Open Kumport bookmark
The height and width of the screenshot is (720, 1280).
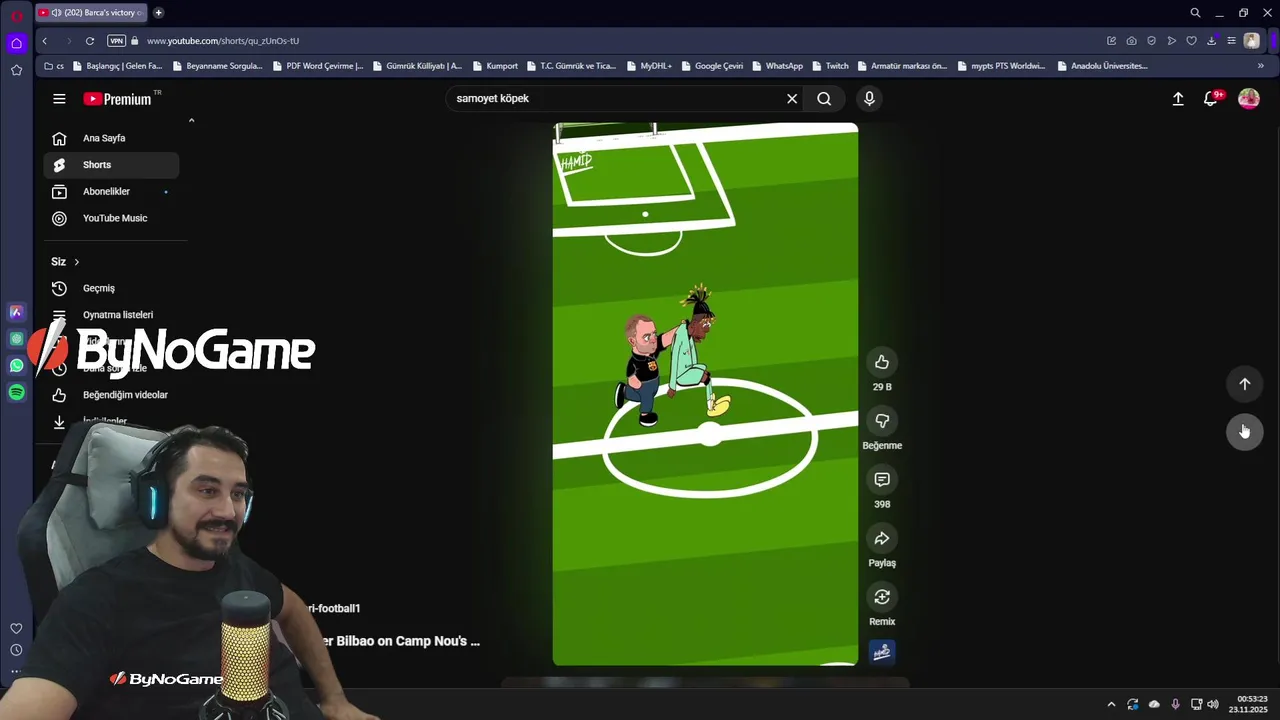[x=494, y=66]
